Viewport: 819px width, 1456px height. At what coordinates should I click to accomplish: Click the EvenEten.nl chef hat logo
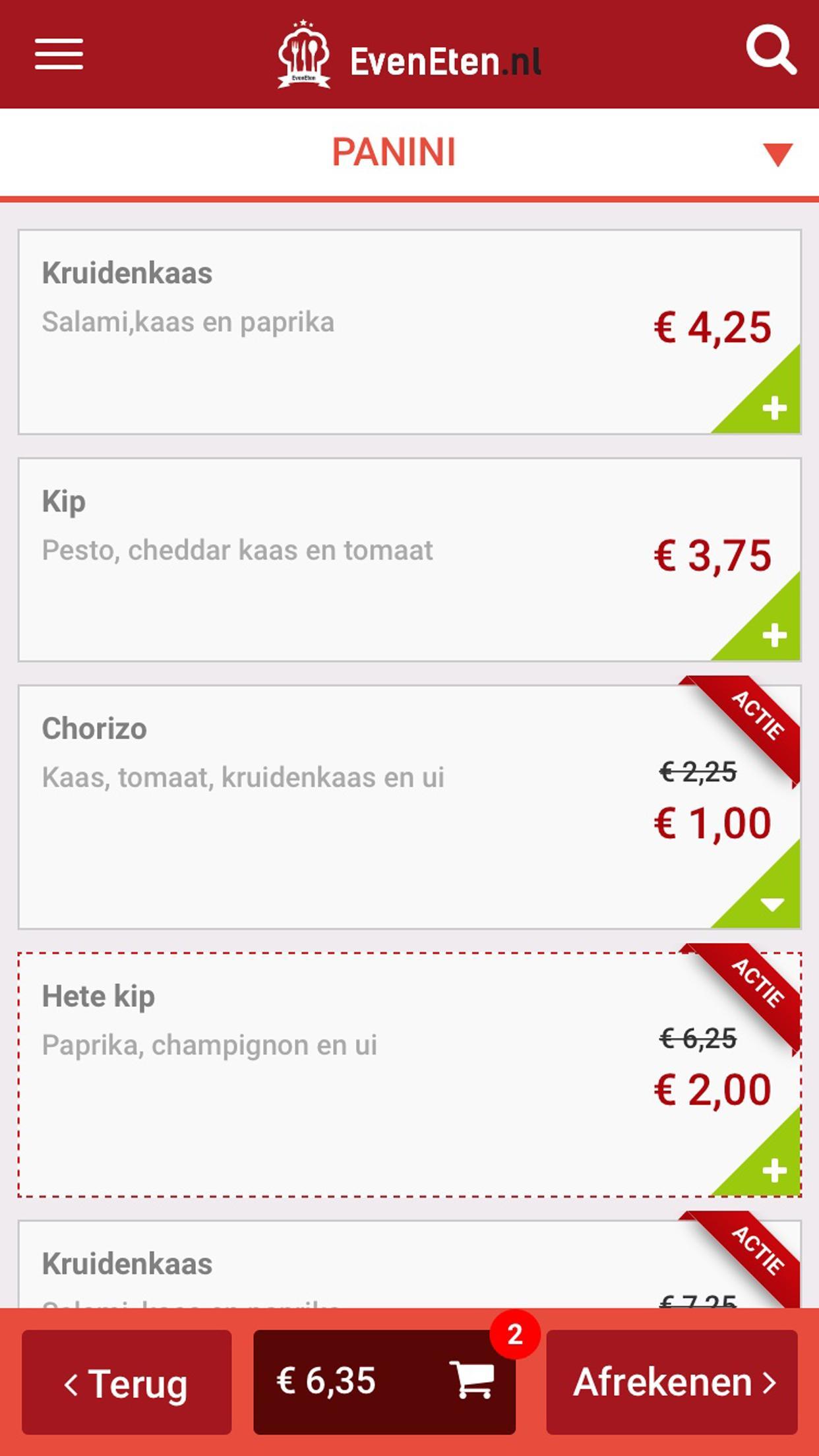303,55
